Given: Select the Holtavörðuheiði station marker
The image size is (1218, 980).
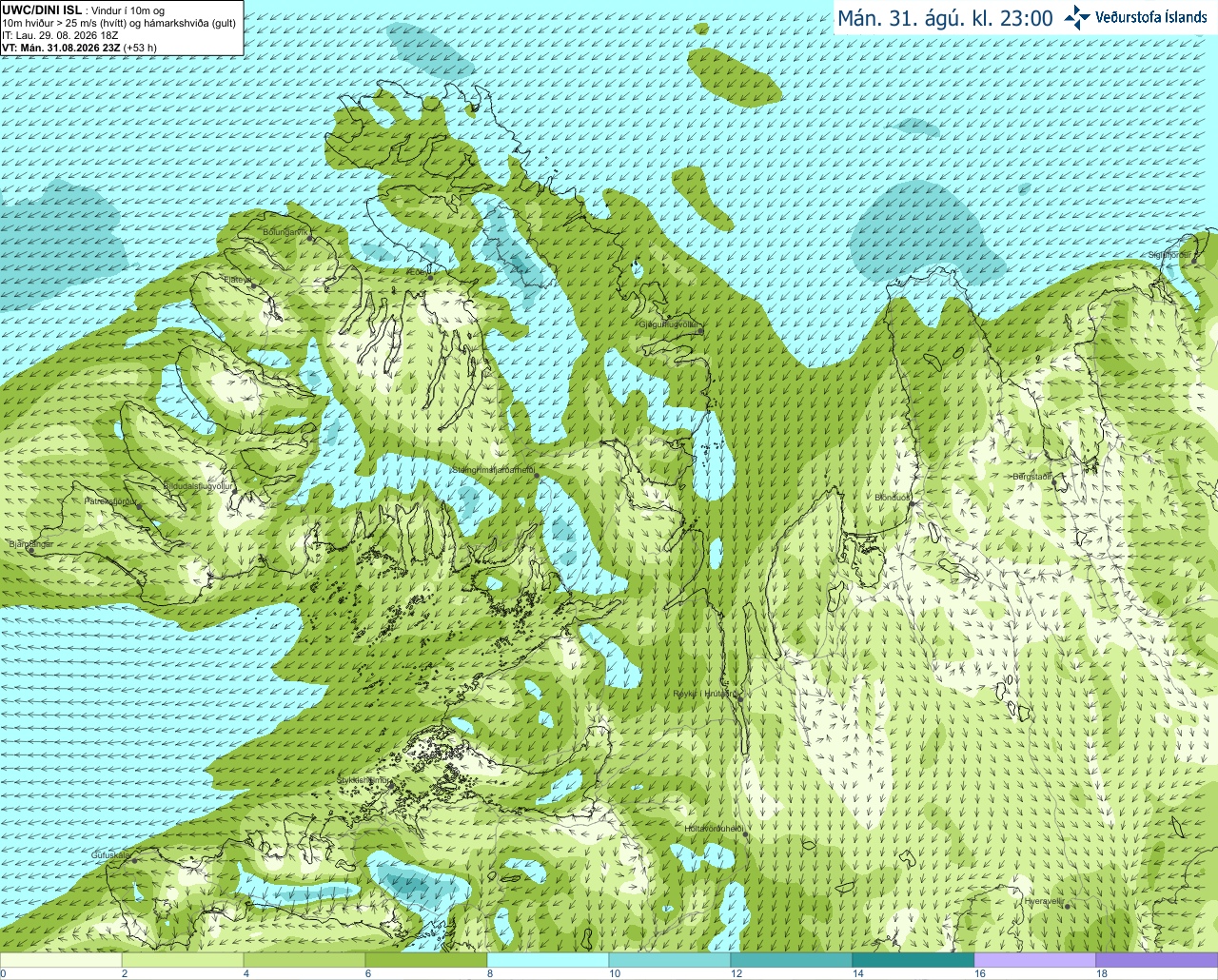Looking at the screenshot, I should pos(745,834).
